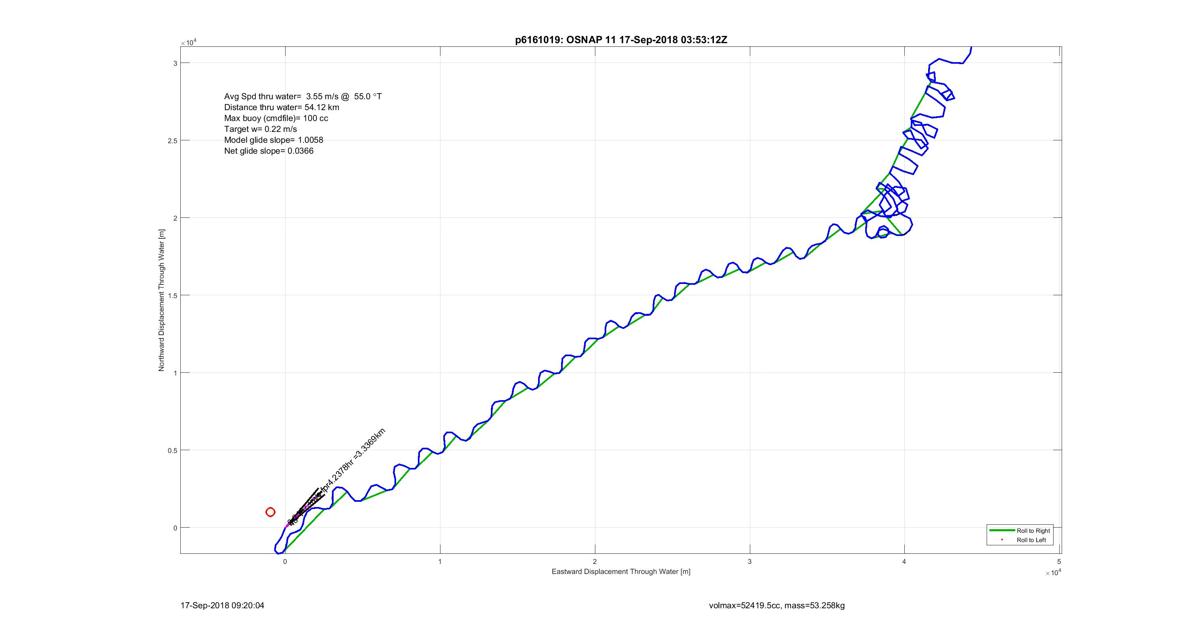
Task: Select the 'Max buoy (cmdfile)= 100 cc' line
Action: coord(277,118)
